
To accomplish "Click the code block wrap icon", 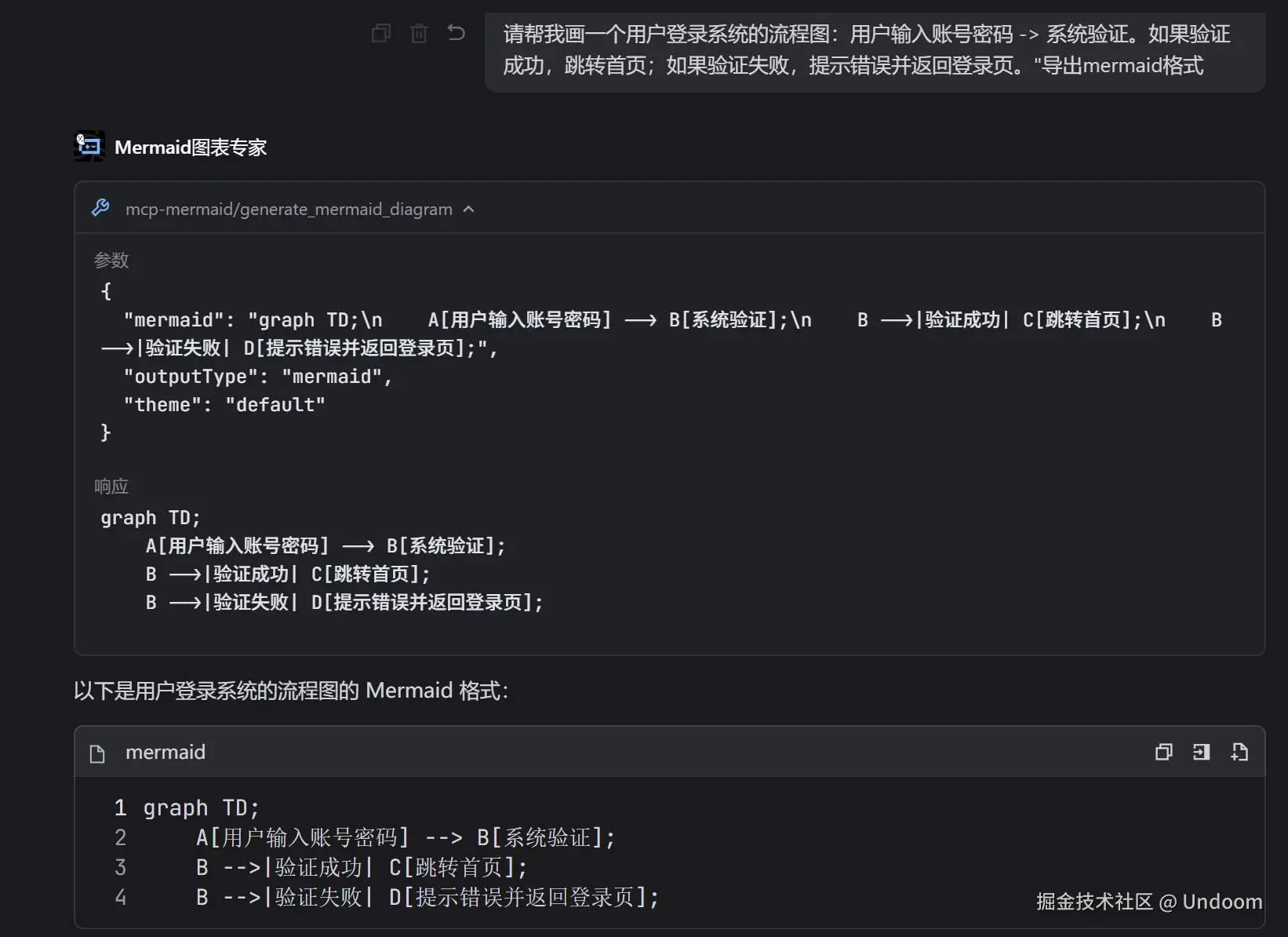I will [1201, 752].
